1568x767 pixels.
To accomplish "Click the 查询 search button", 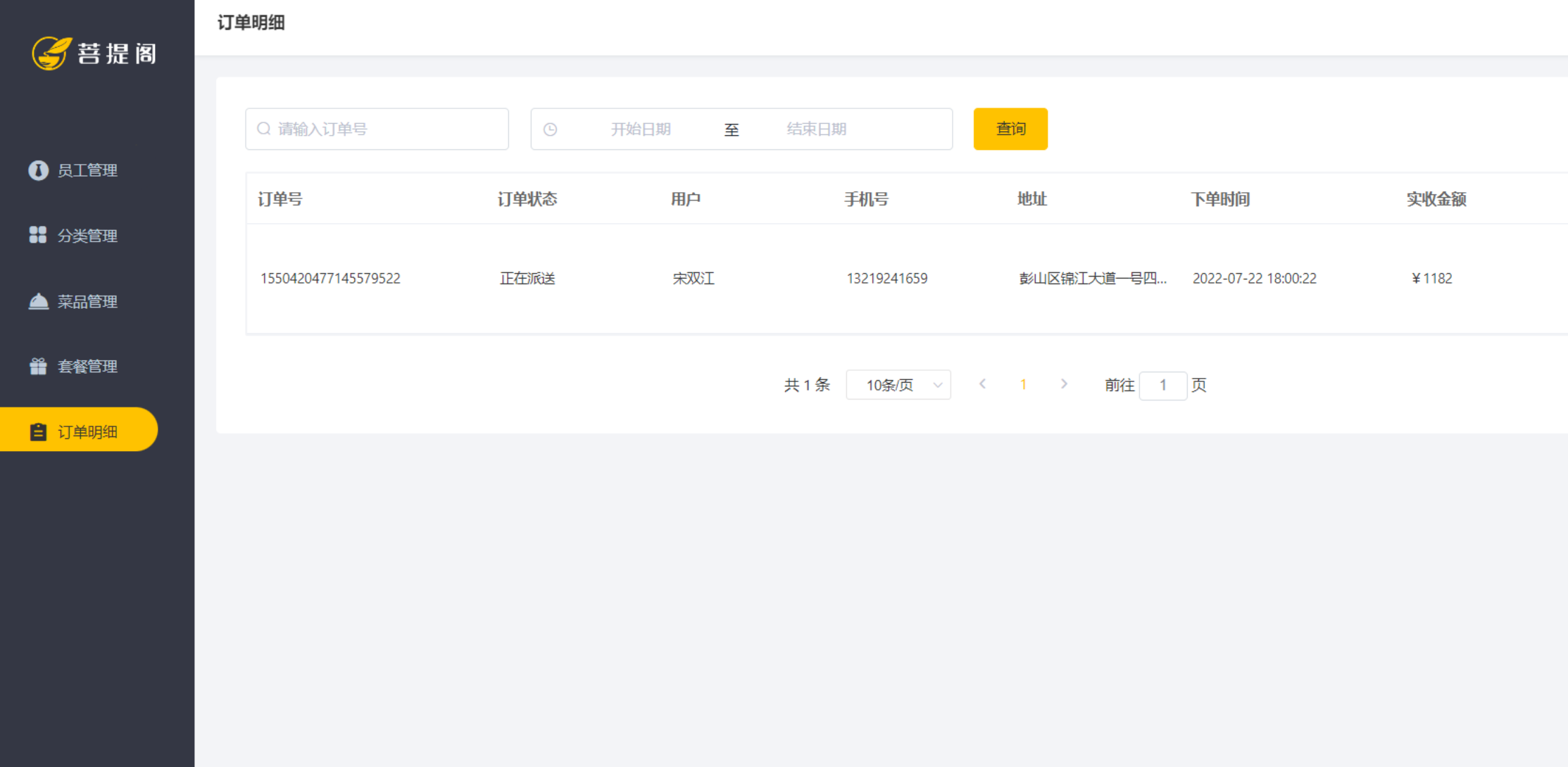I will [x=1010, y=129].
